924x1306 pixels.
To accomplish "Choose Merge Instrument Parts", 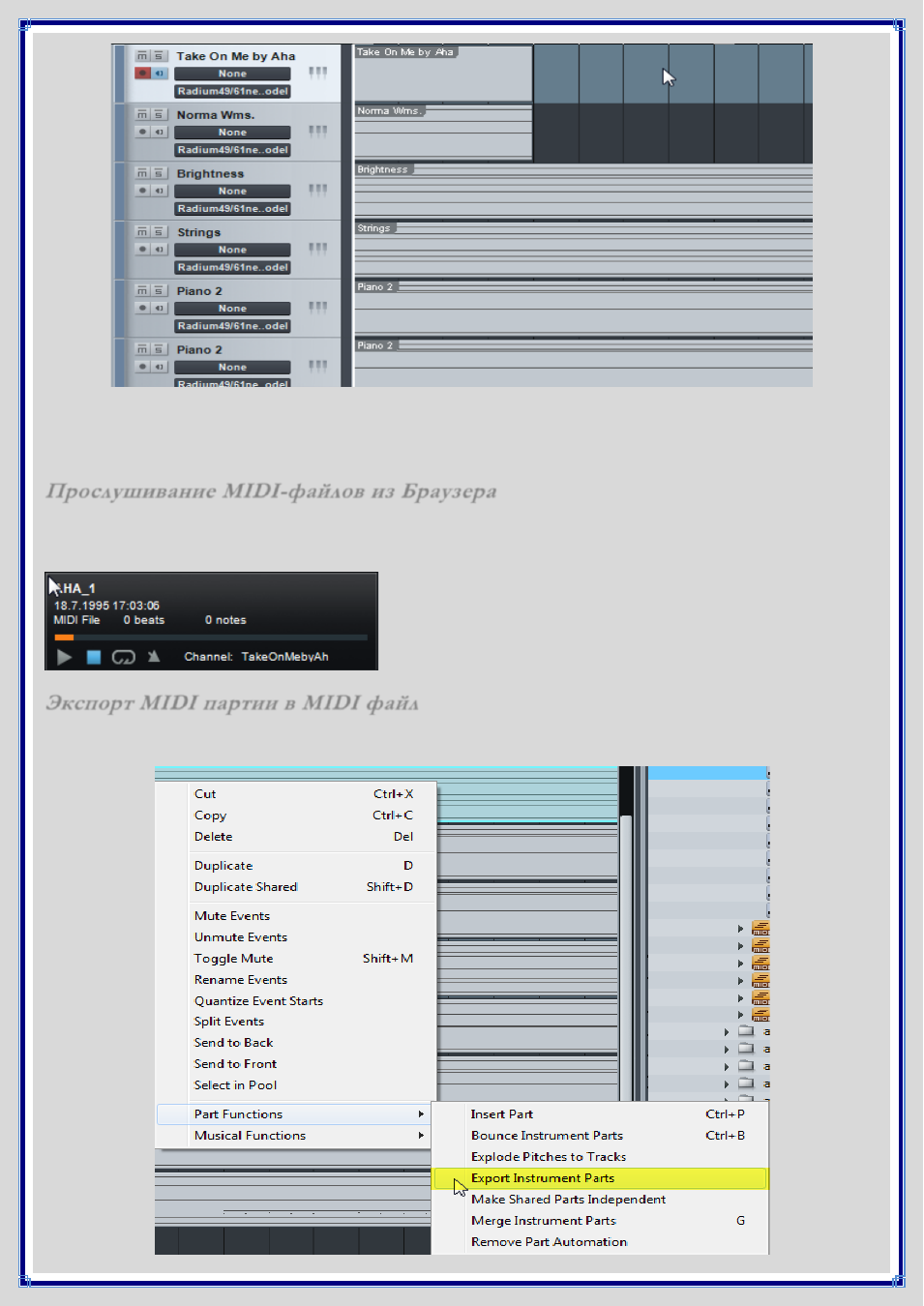I will coord(600,1221).
